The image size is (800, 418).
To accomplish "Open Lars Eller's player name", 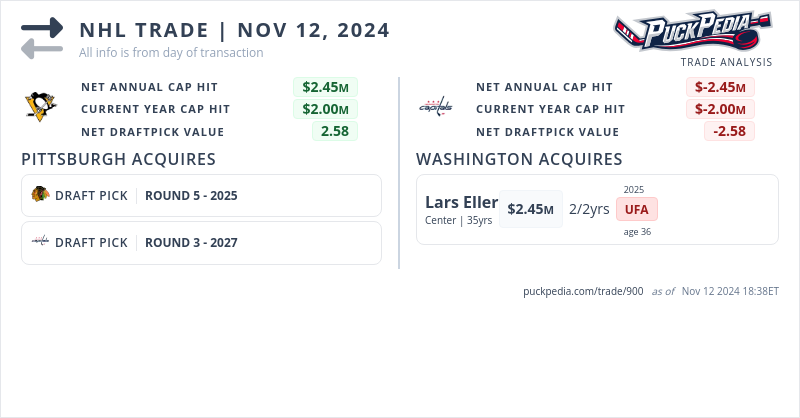I will (461, 202).
